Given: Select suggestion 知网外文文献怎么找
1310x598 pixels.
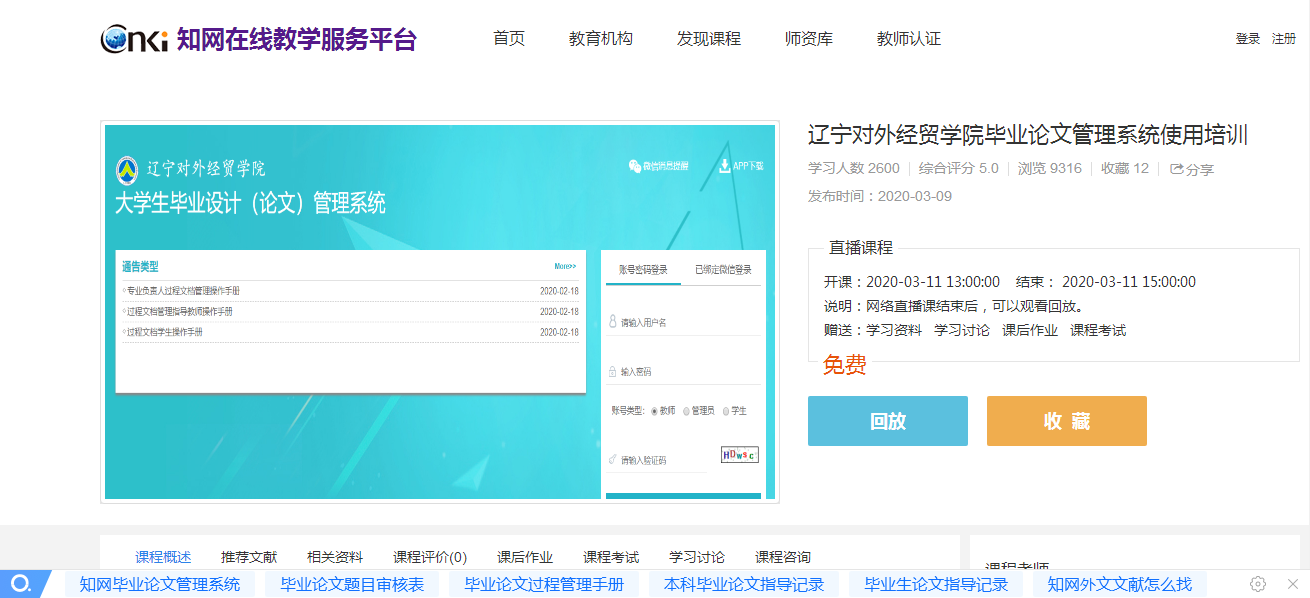Looking at the screenshot, I should point(1120,584).
